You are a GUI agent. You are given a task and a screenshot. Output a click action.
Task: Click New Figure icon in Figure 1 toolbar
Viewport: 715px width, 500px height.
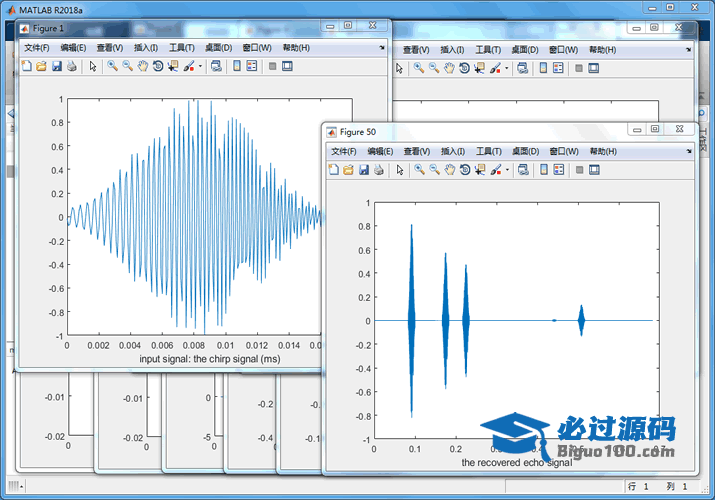click(x=26, y=67)
